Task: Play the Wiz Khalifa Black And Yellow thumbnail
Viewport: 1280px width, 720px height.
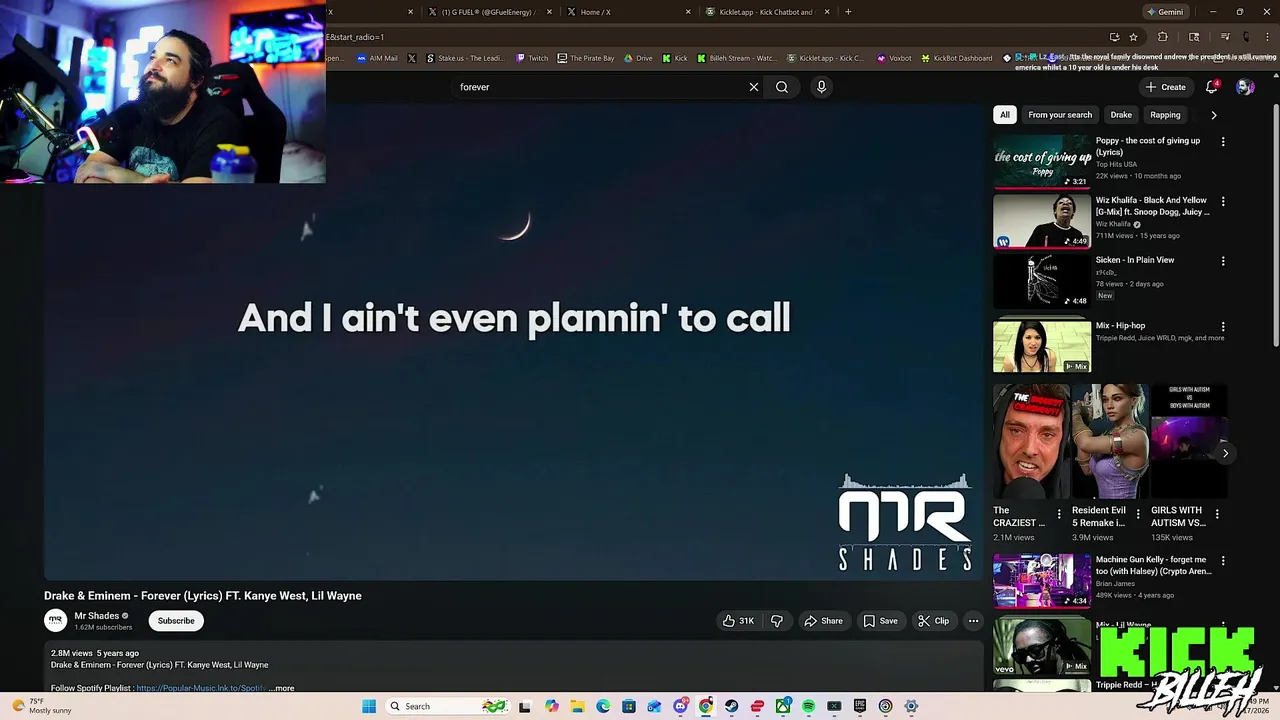Action: pyautogui.click(x=1042, y=220)
